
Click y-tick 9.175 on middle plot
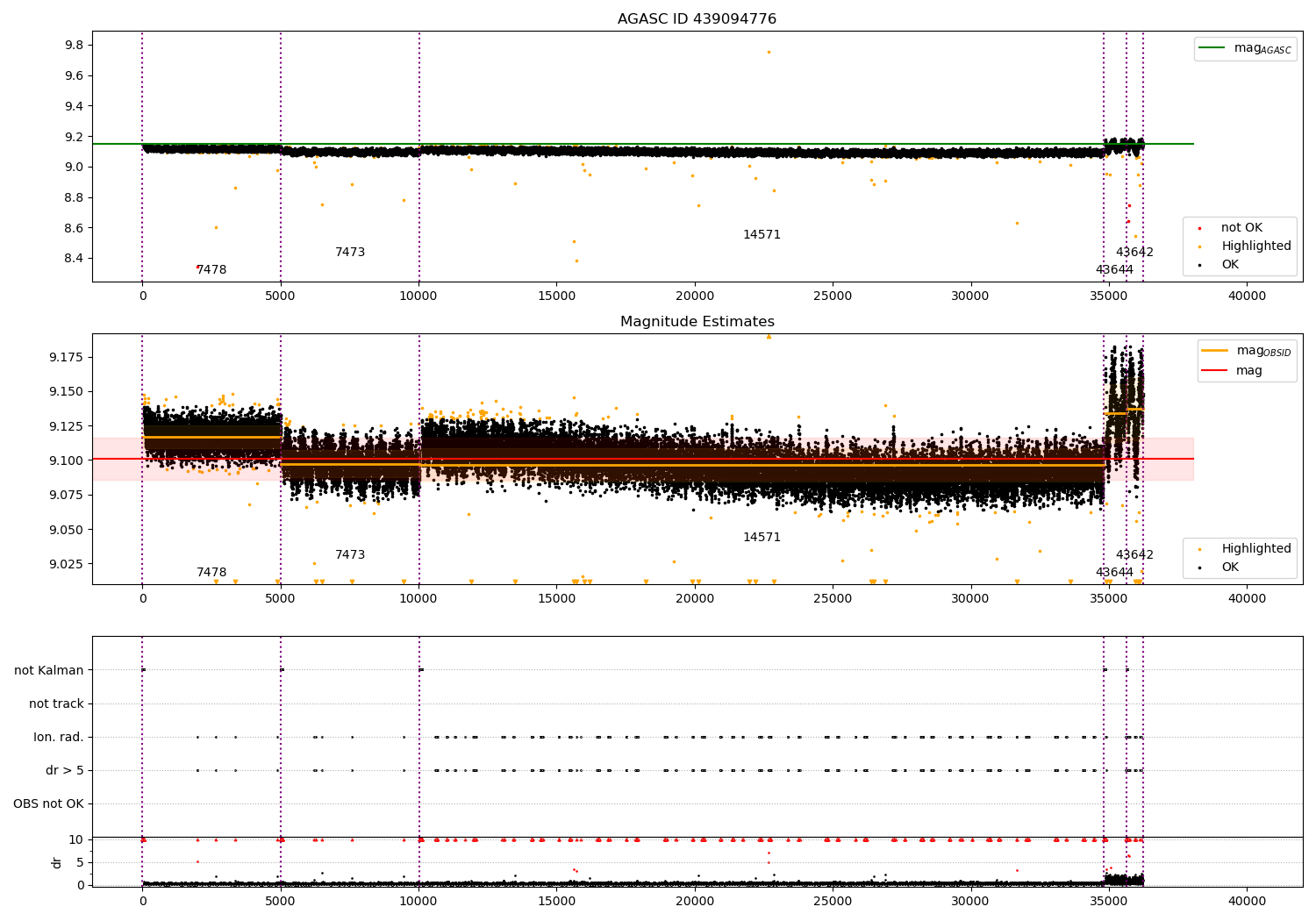(x=67, y=358)
